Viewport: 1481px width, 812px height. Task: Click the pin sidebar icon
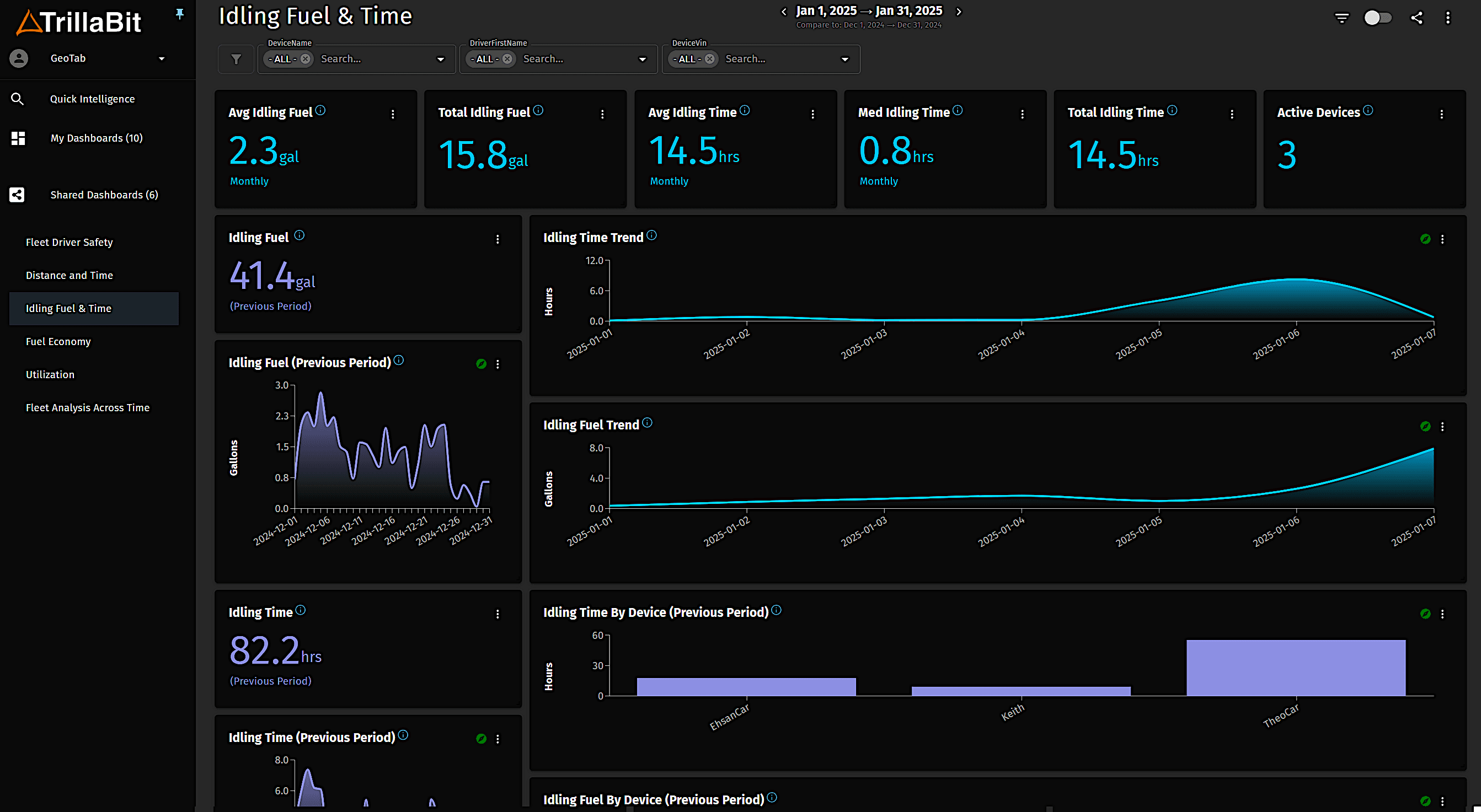coord(180,14)
